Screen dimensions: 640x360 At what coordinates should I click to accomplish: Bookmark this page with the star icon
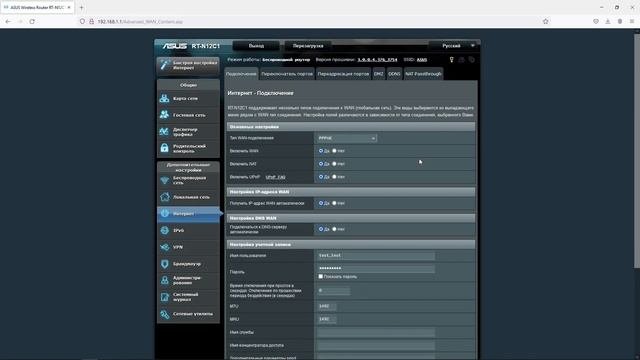tap(546, 21)
